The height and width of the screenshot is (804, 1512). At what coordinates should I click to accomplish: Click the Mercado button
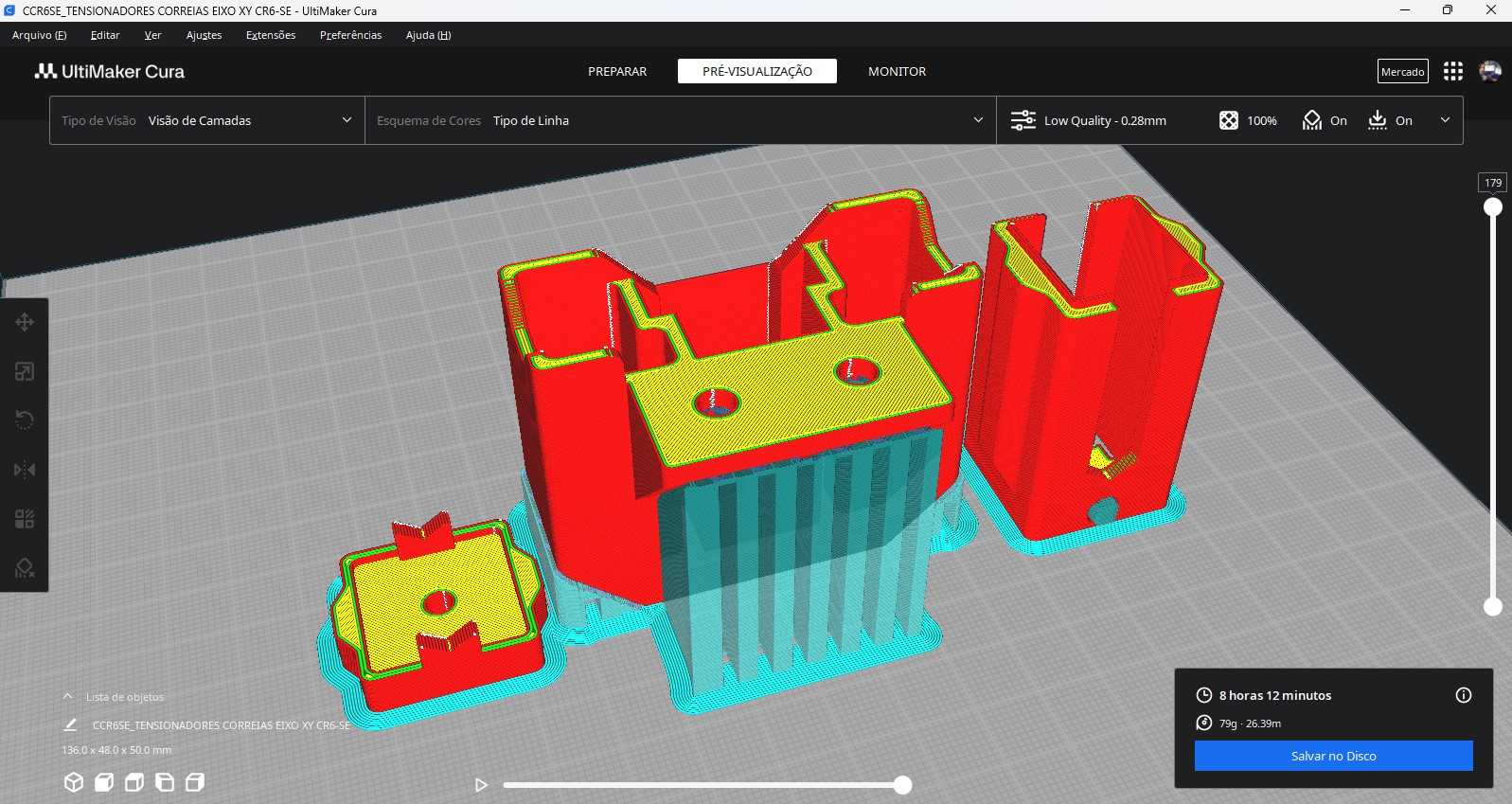(x=1402, y=71)
